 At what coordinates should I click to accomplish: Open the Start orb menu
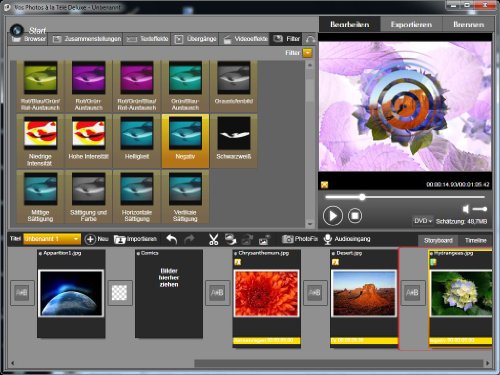(x=17, y=30)
